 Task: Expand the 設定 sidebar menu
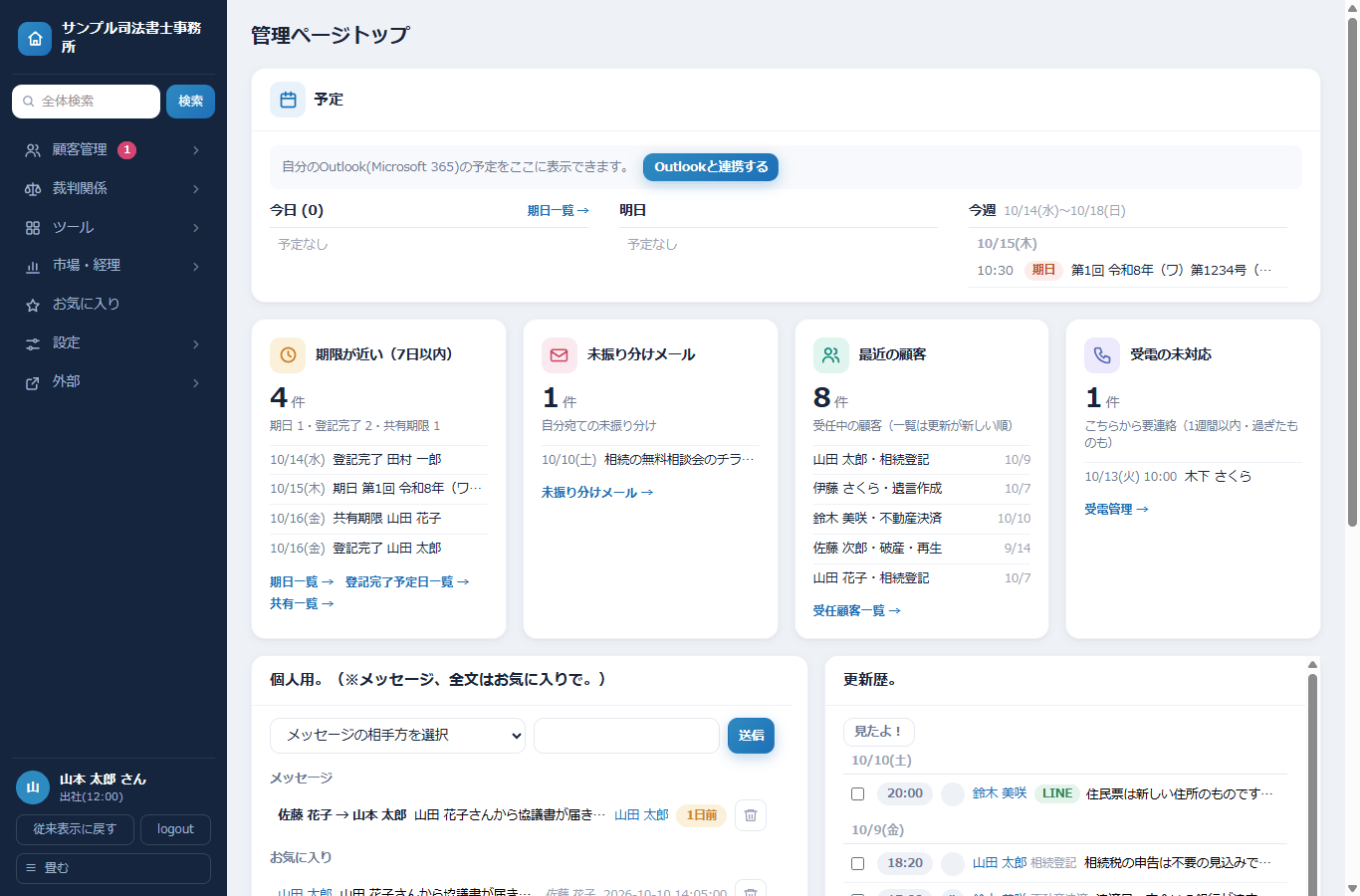coord(113,342)
